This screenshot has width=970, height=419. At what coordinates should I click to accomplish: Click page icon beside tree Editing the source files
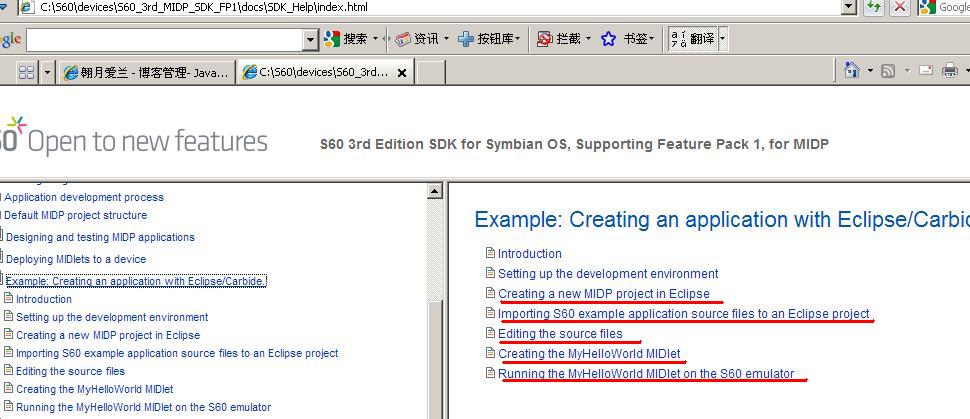click(8, 370)
